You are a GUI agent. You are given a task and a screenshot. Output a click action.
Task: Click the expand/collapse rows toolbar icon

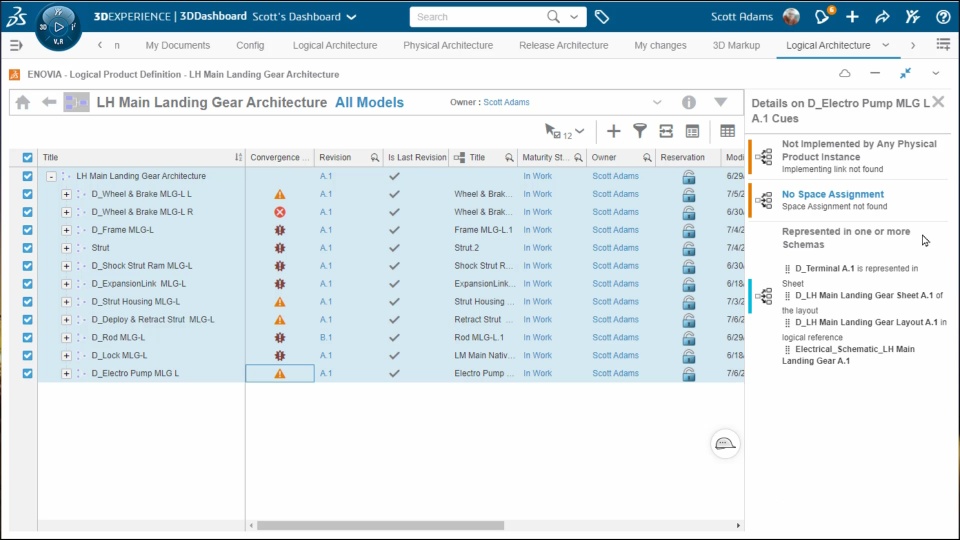[666, 130]
